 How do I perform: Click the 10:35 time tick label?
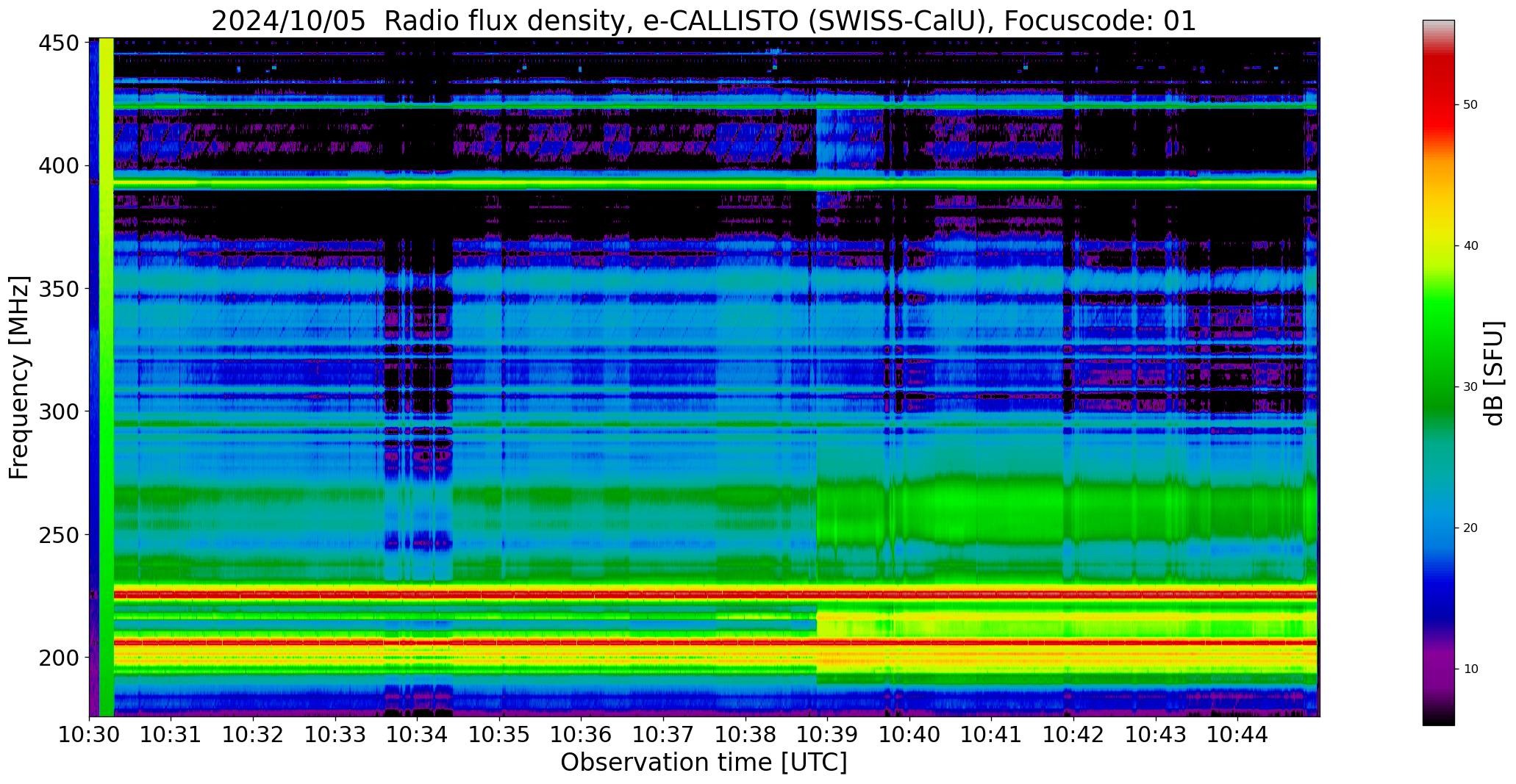coord(500,734)
